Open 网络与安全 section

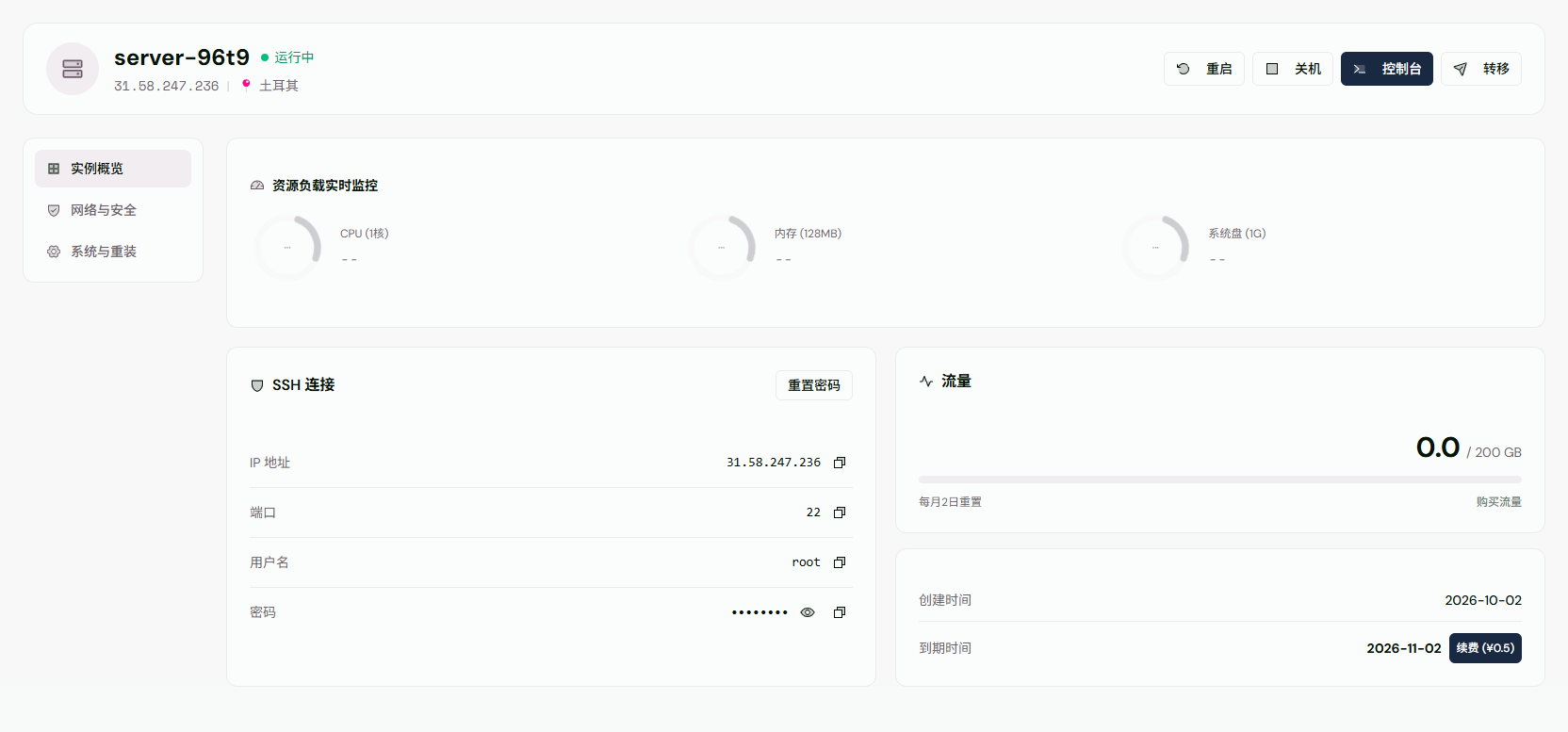pyautogui.click(x=113, y=210)
